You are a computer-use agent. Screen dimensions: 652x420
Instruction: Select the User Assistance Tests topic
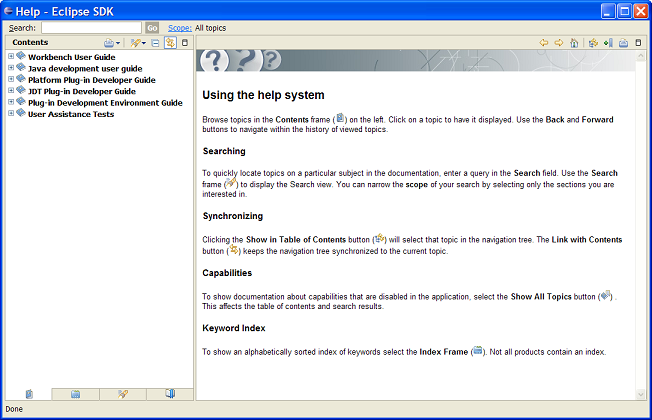(71, 114)
